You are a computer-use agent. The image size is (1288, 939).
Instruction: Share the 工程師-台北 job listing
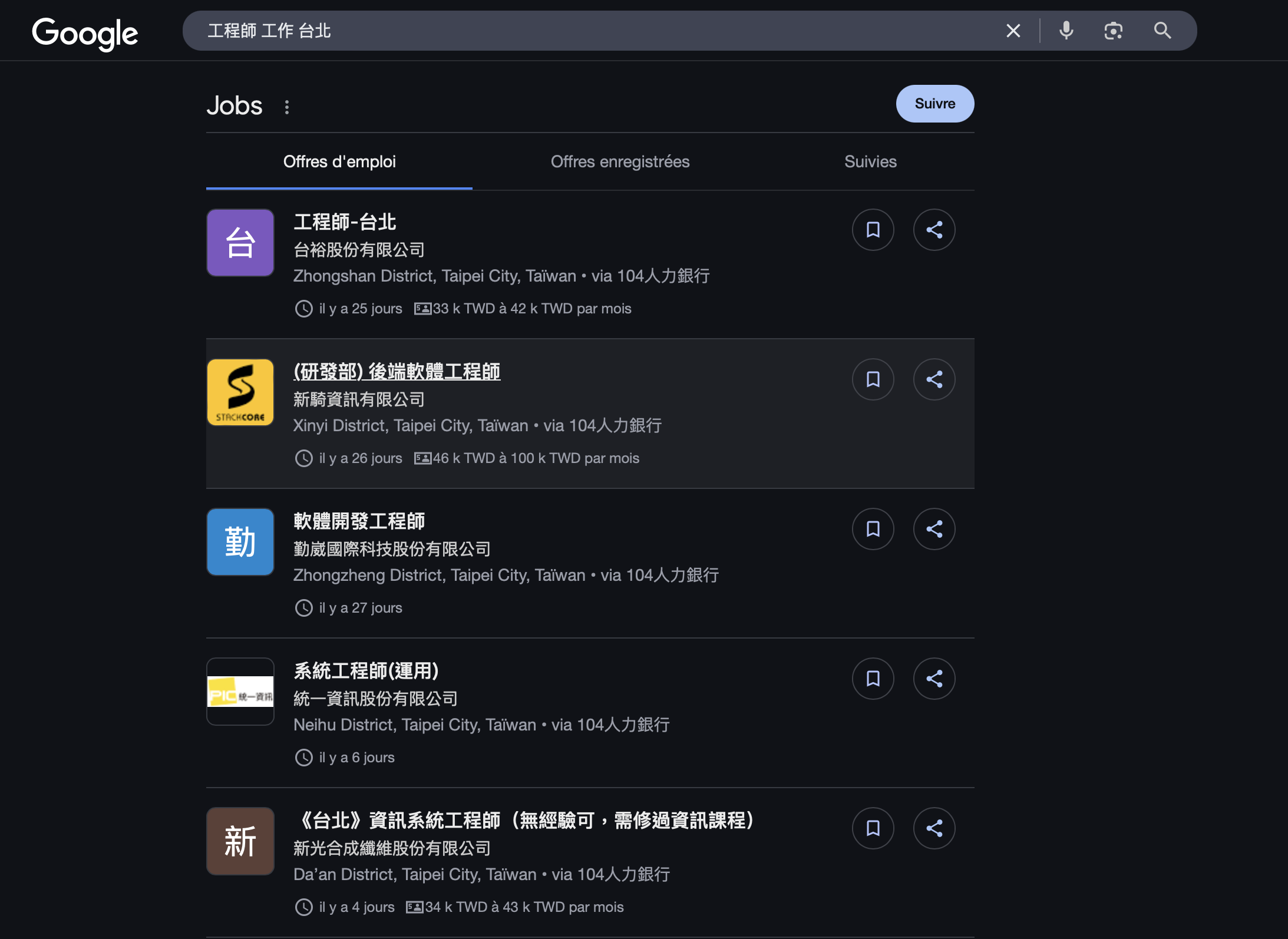pyautogui.click(x=934, y=230)
